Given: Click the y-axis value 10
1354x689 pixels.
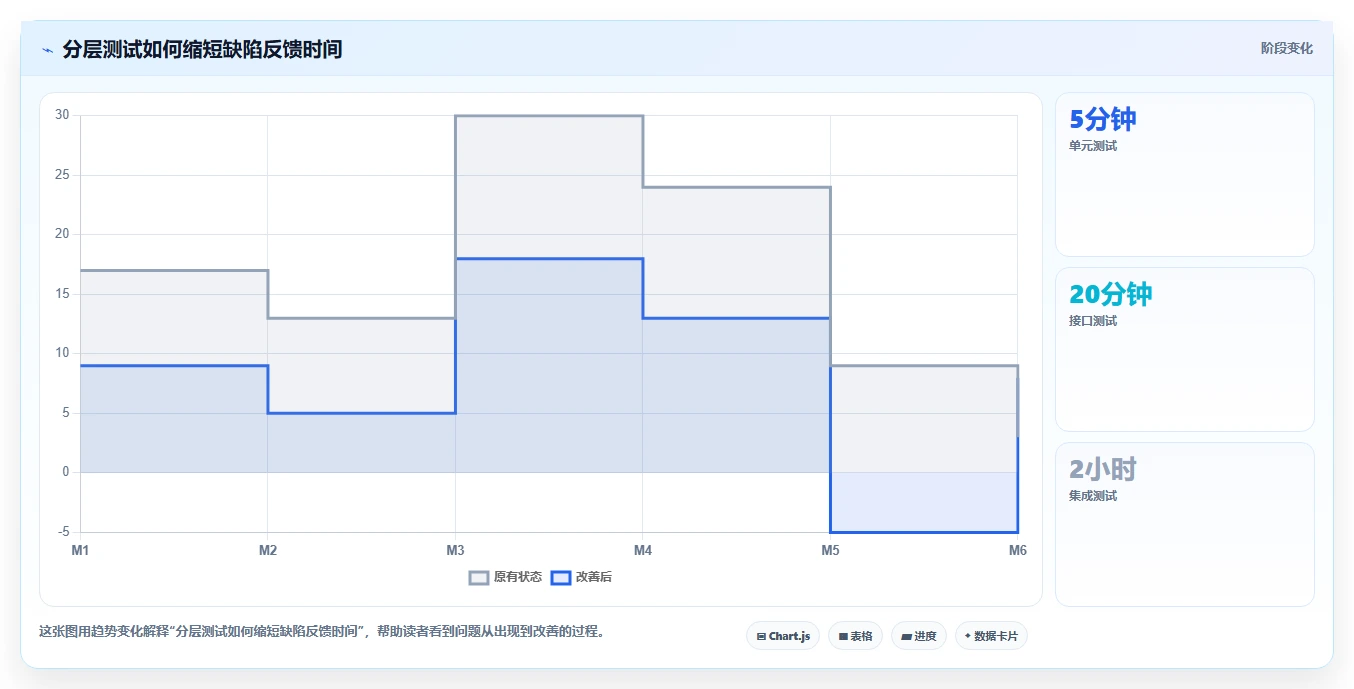Looking at the screenshot, I should (x=62, y=353).
